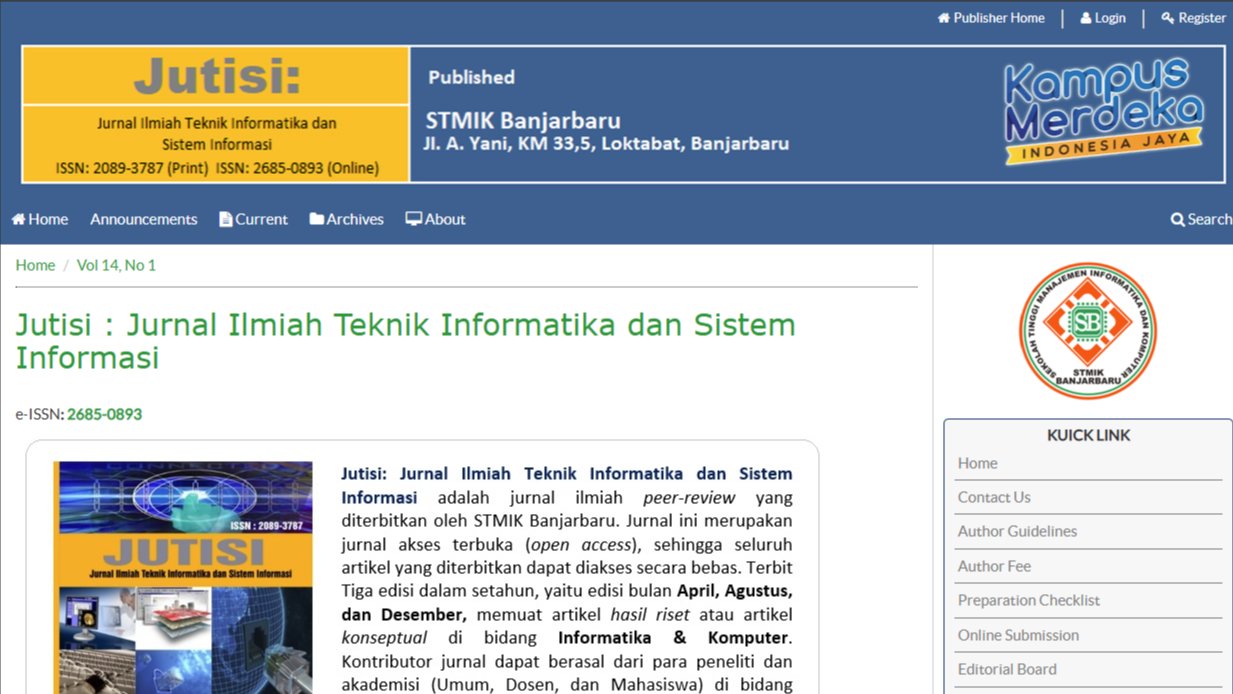Open the Vol 14, No 1 breadcrumb
Image resolution: width=1233 pixels, height=694 pixels.
tap(116, 265)
